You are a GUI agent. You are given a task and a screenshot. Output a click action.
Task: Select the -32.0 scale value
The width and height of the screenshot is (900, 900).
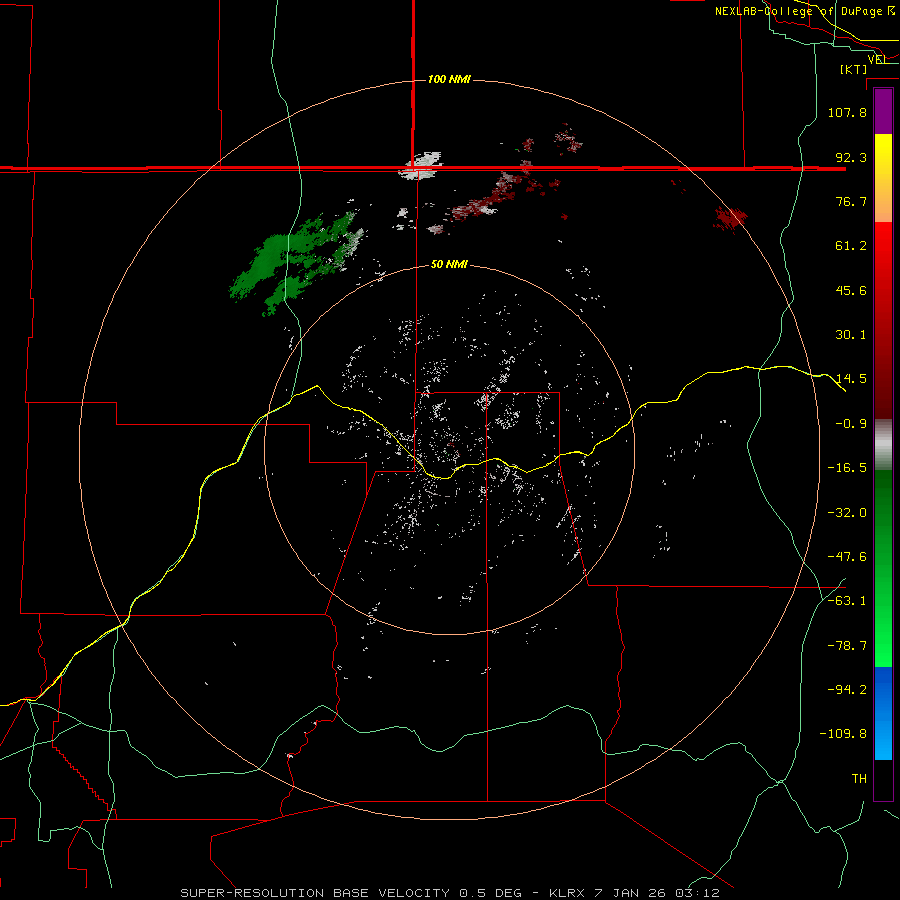[847, 513]
